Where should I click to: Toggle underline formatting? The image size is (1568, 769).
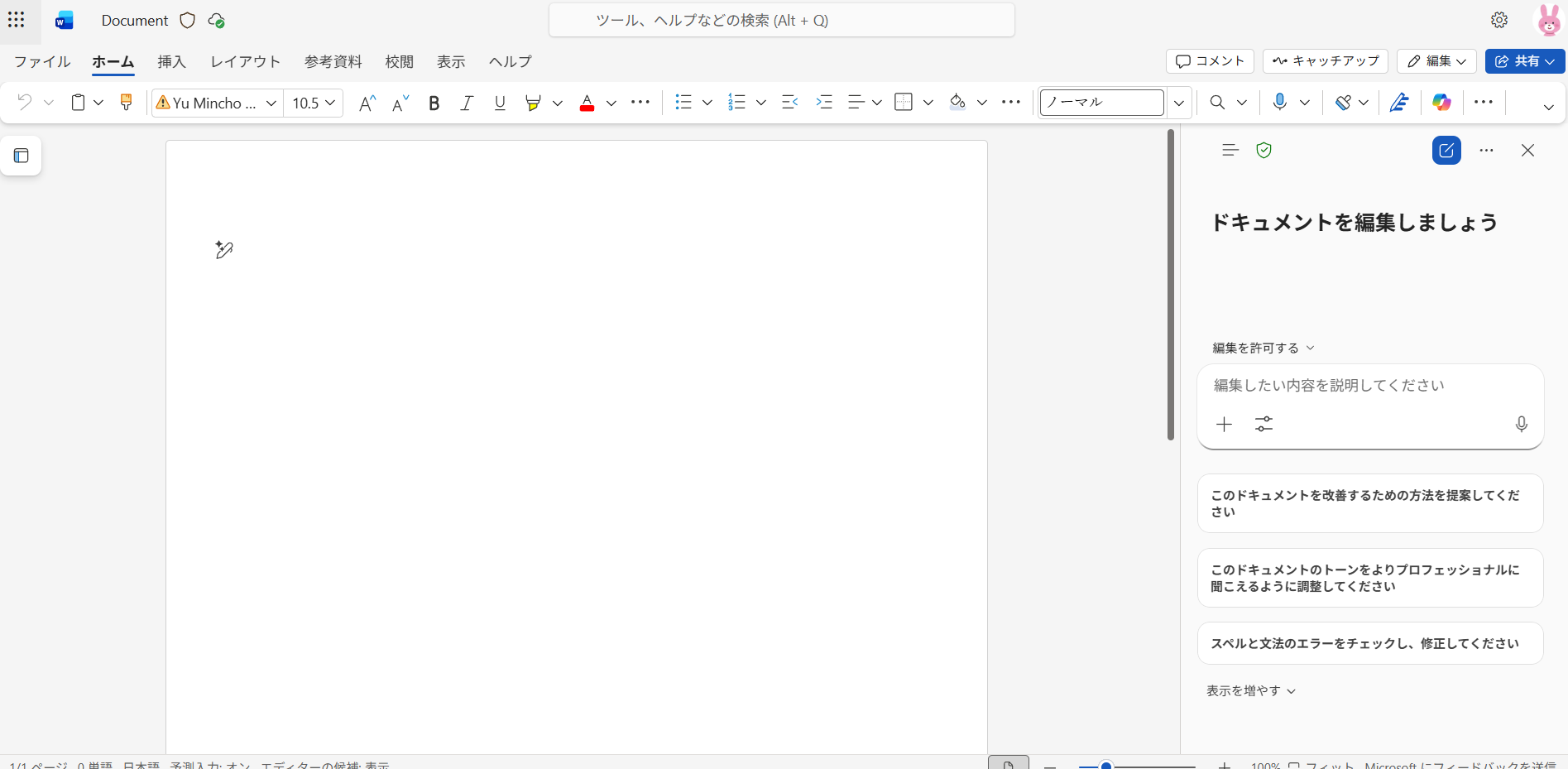coord(500,103)
